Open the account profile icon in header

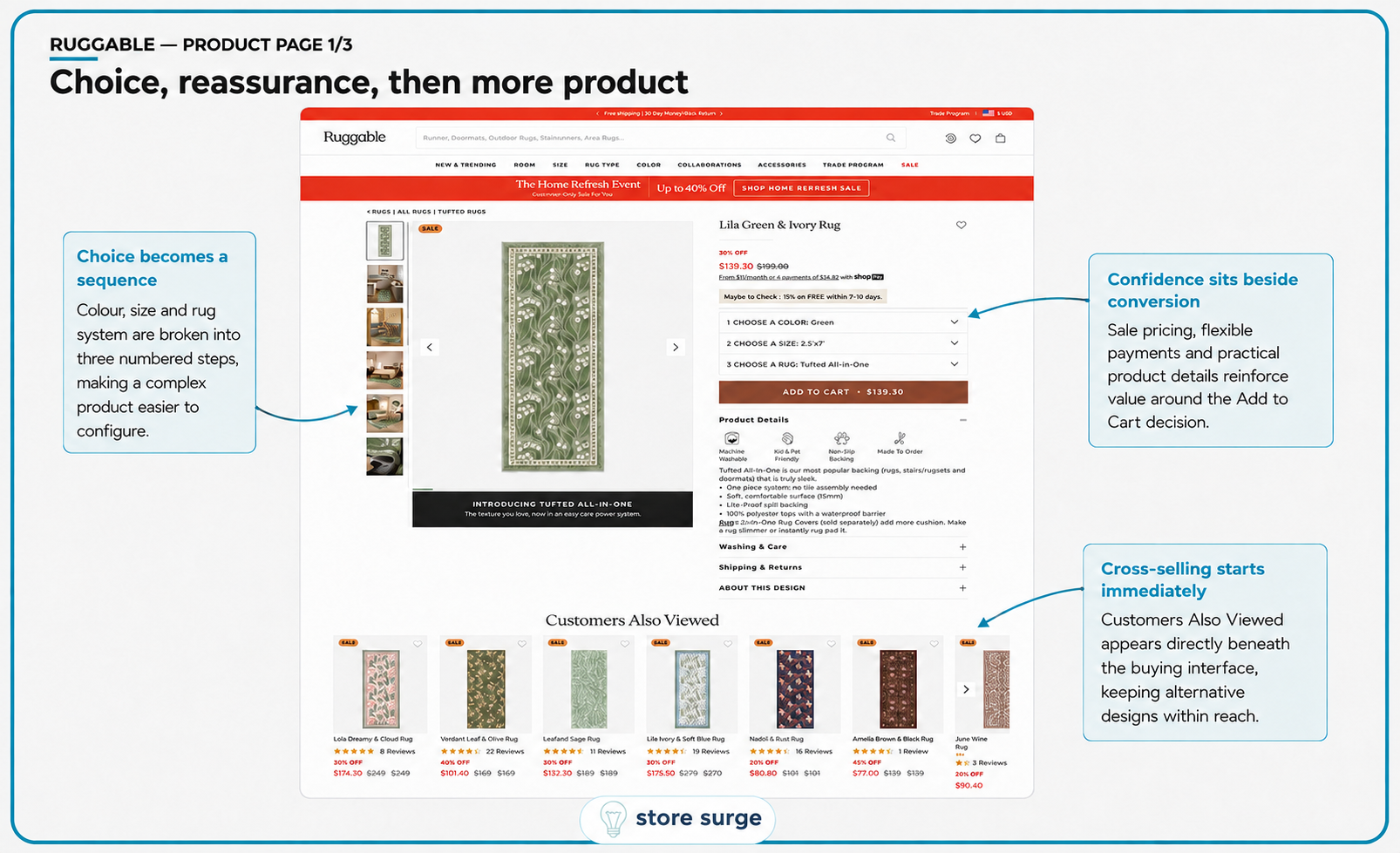point(950,139)
